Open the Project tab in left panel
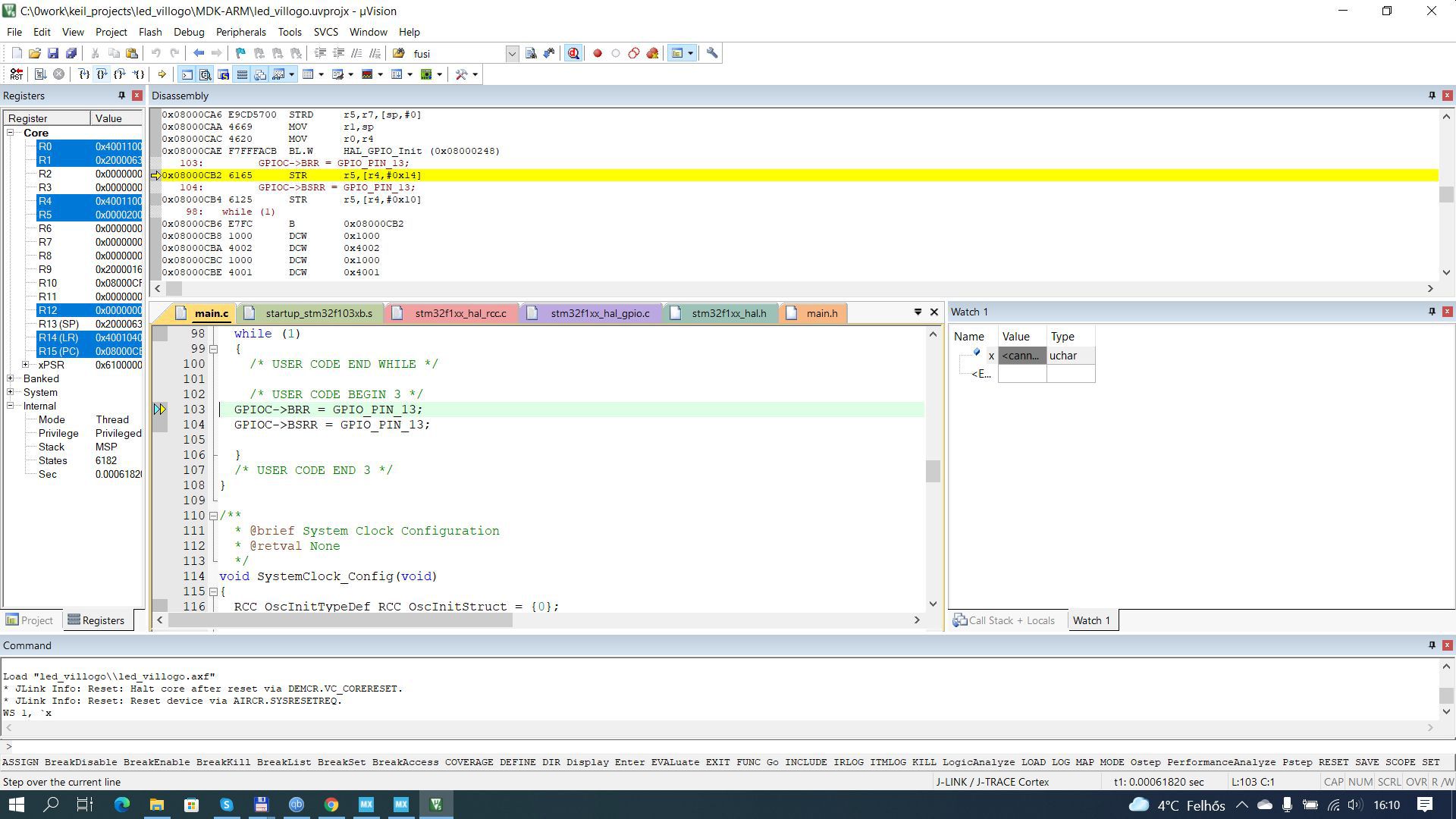Screen dimensions: 1456x819 [x=30, y=620]
